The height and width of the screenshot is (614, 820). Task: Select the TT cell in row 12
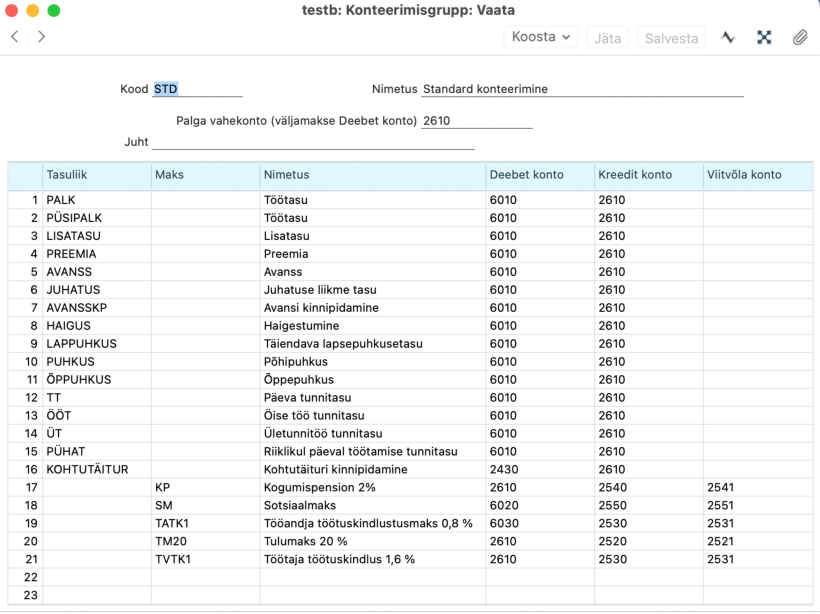pos(97,397)
